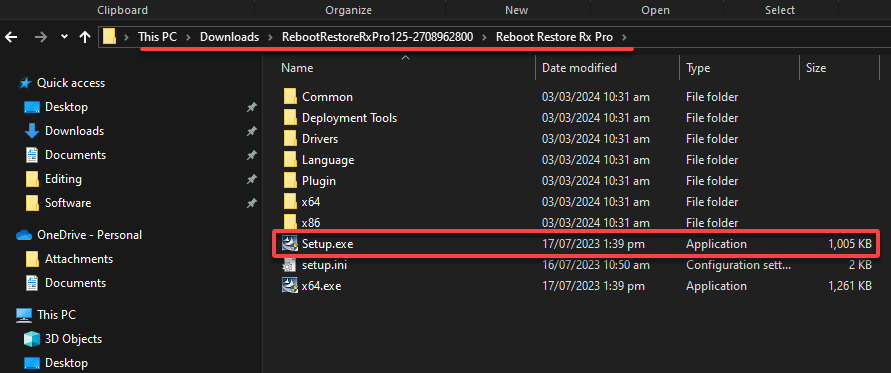This screenshot has height=373, width=891.
Task: Open Downloads in Quick access
Action: 74,131
